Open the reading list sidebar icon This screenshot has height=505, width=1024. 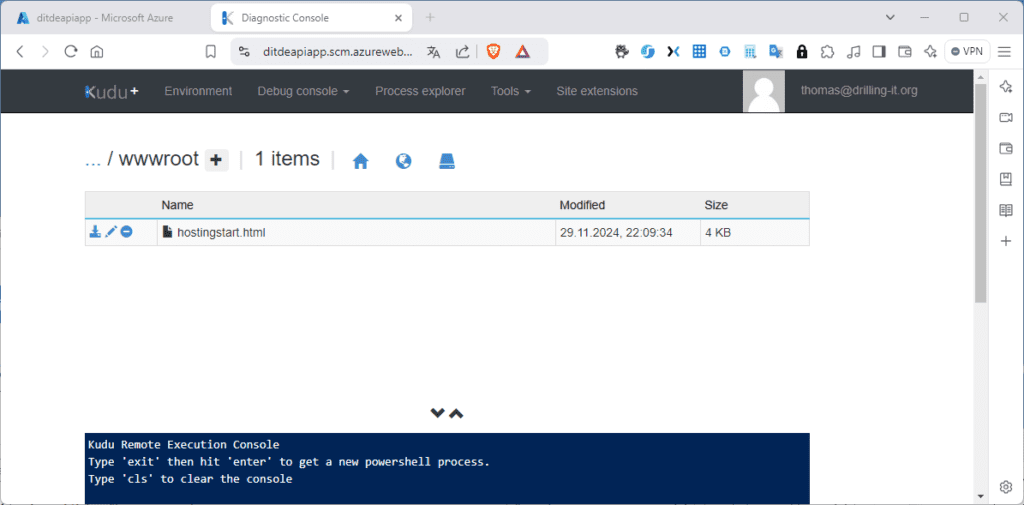tap(1006, 210)
